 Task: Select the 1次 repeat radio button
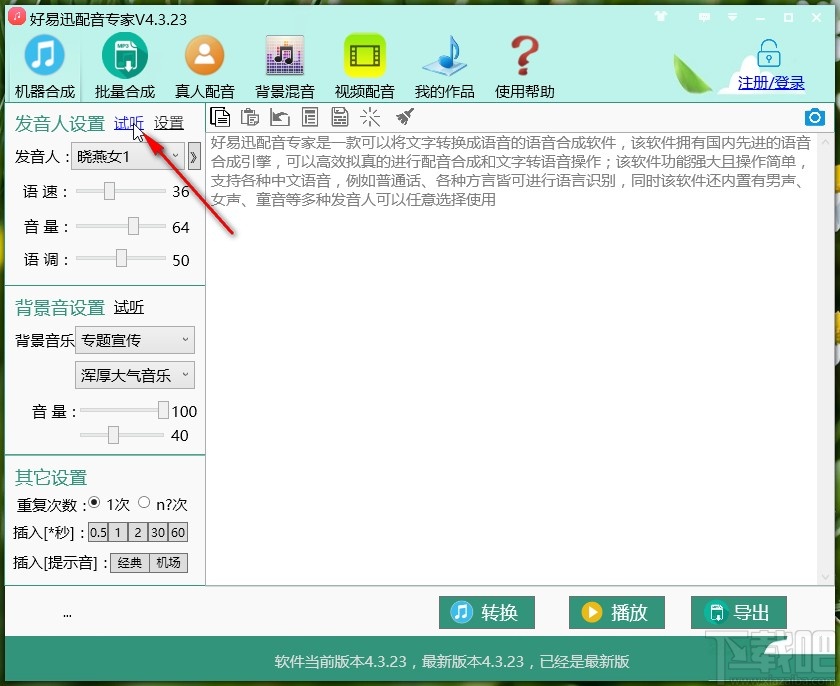click(94, 502)
